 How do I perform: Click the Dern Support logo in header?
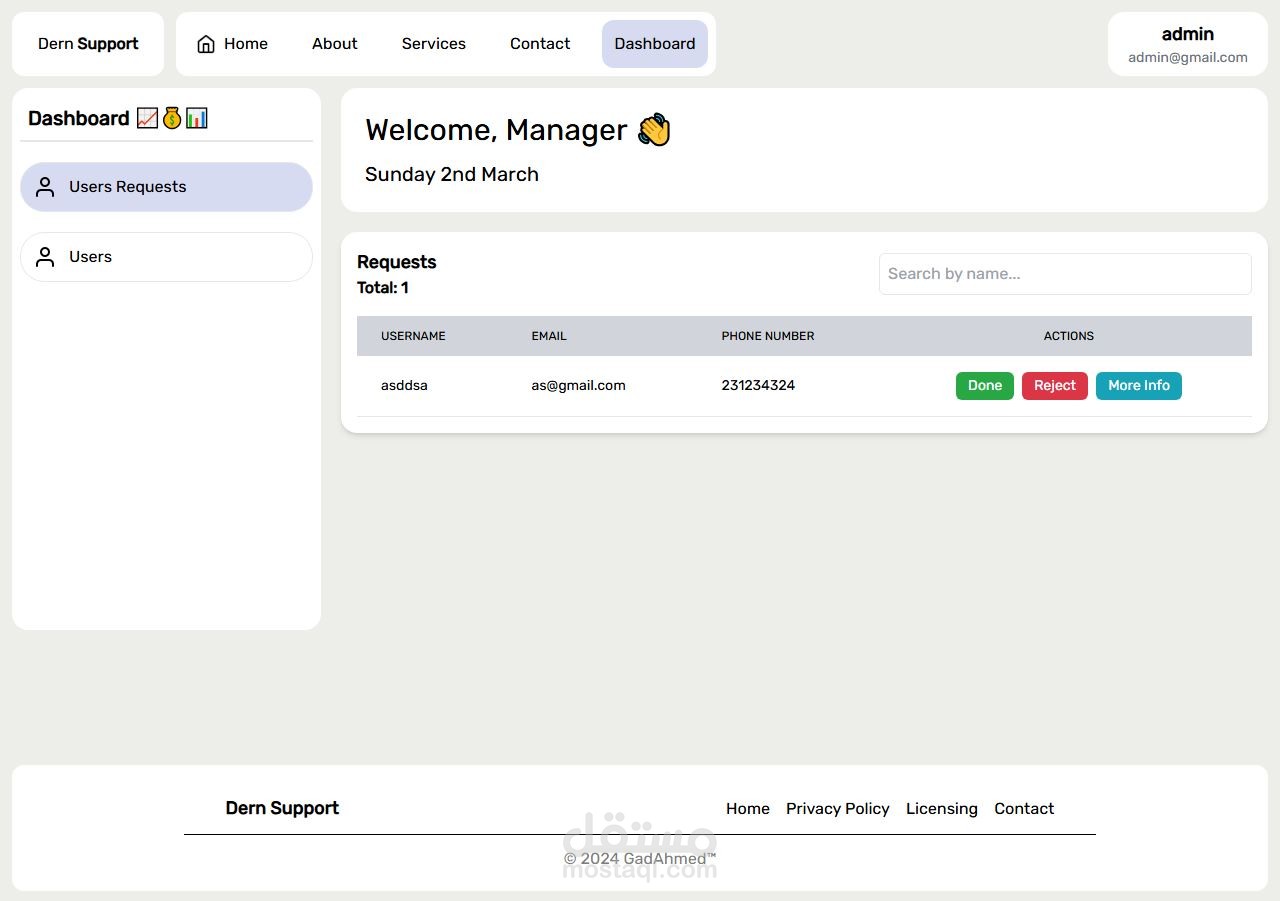coord(88,44)
